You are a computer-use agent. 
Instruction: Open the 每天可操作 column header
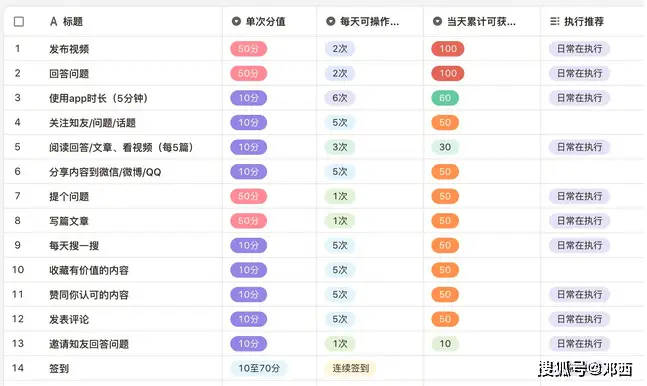pyautogui.click(x=370, y=21)
